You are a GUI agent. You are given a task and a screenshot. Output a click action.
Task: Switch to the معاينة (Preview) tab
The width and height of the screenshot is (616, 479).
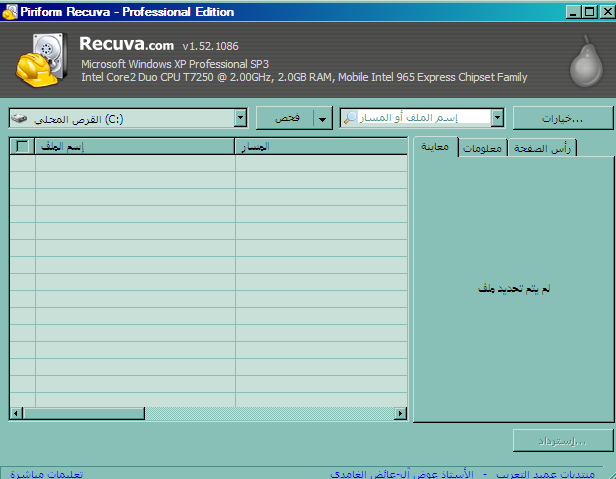tap(436, 147)
